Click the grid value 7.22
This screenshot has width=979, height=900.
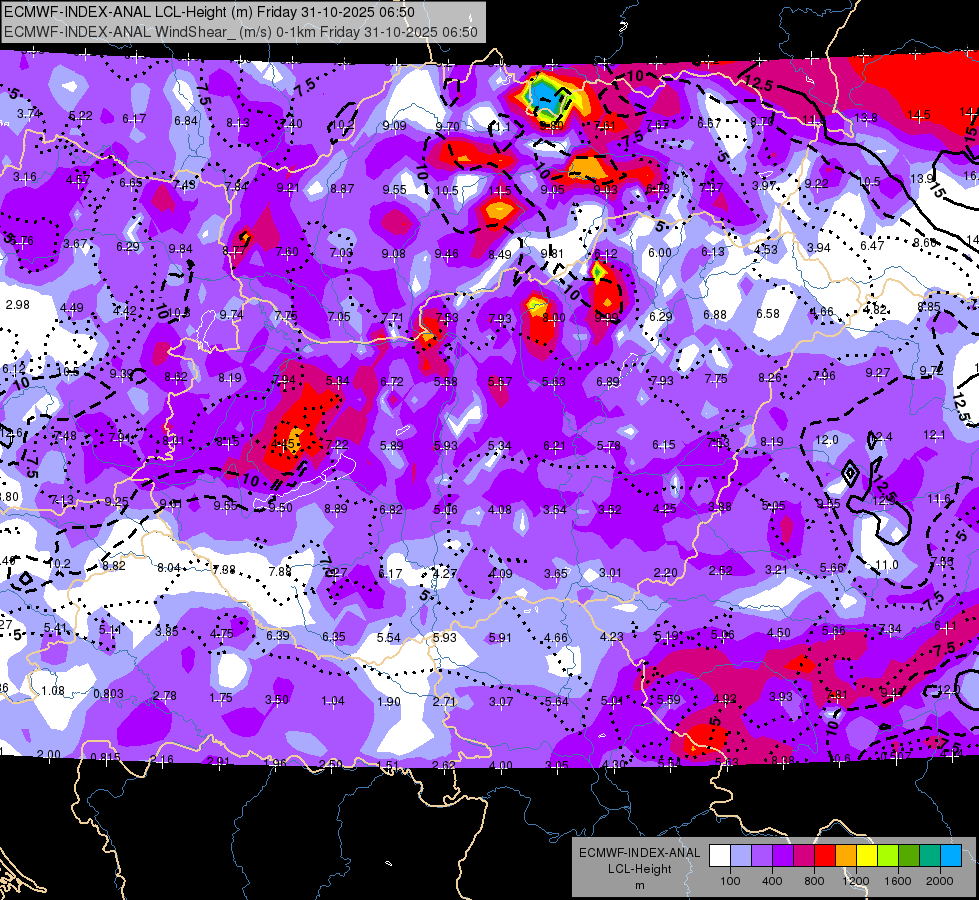337,444
